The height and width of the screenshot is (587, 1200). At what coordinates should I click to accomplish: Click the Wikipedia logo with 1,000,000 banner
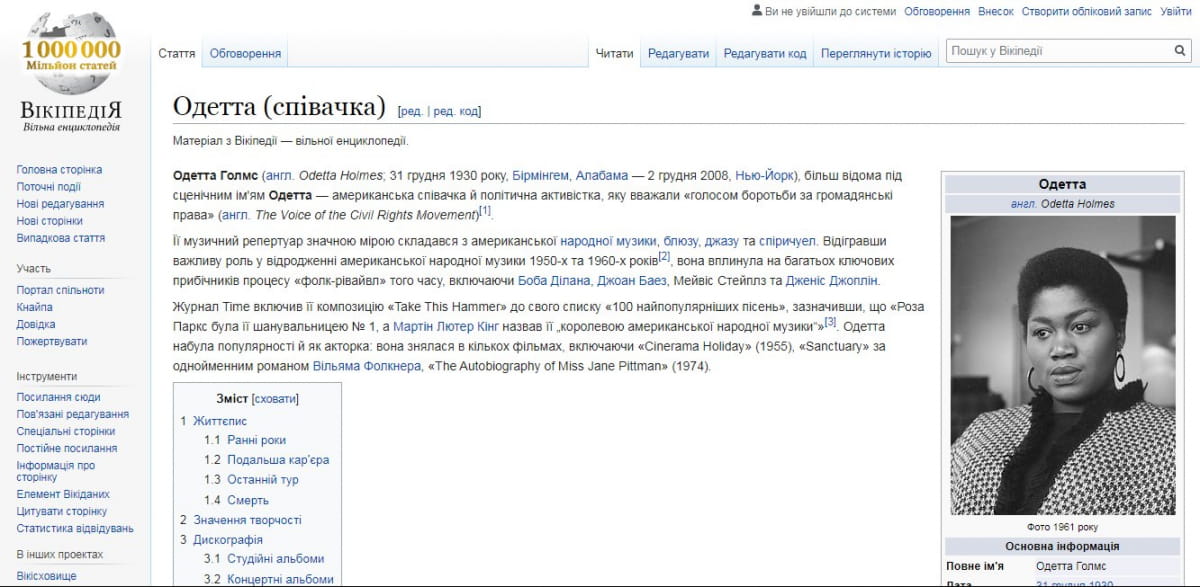pyautogui.click(x=70, y=72)
